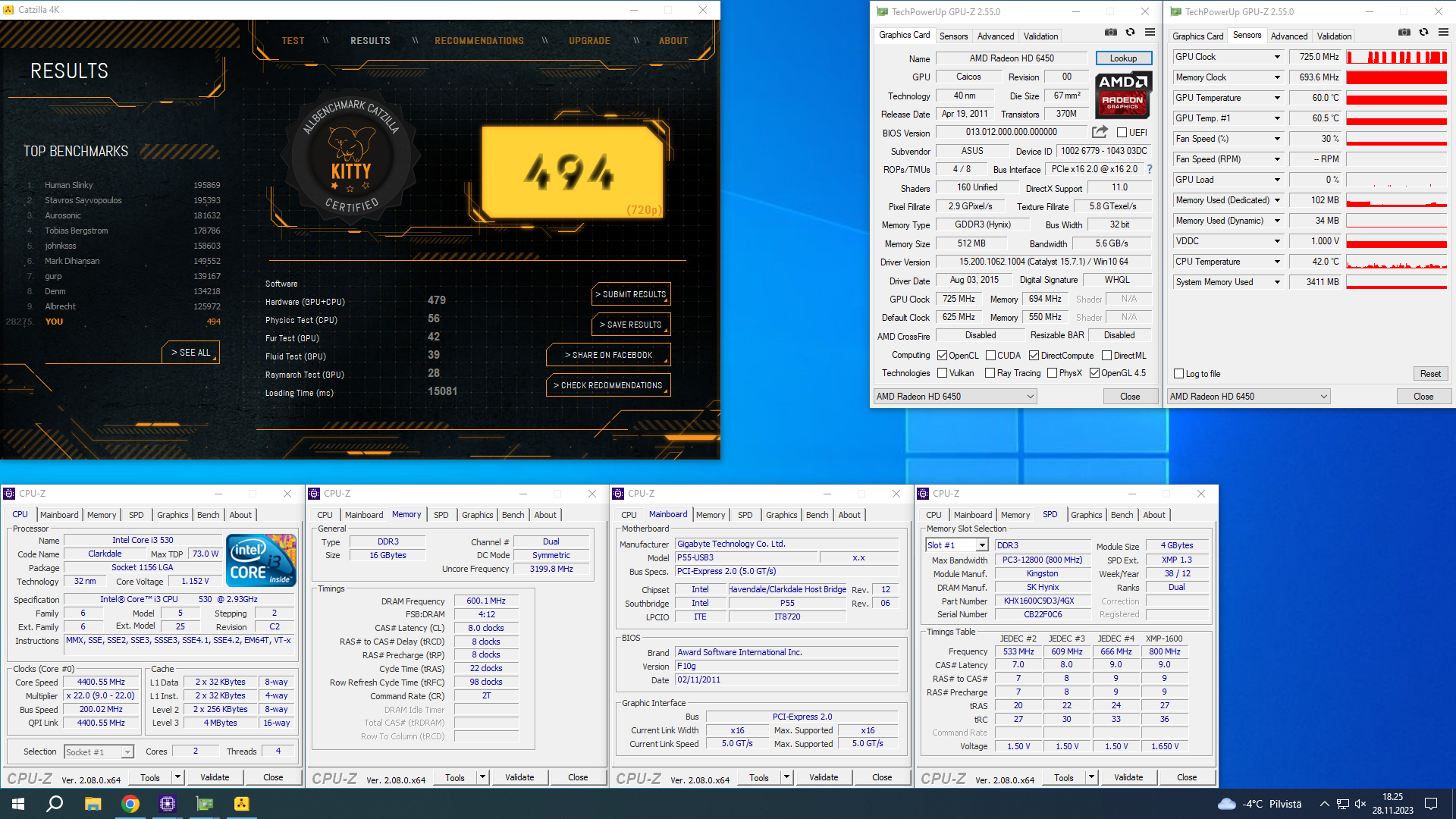The height and width of the screenshot is (819, 1456).
Task: Open the GPU Temperature sensor dropdown
Action: click(1277, 98)
